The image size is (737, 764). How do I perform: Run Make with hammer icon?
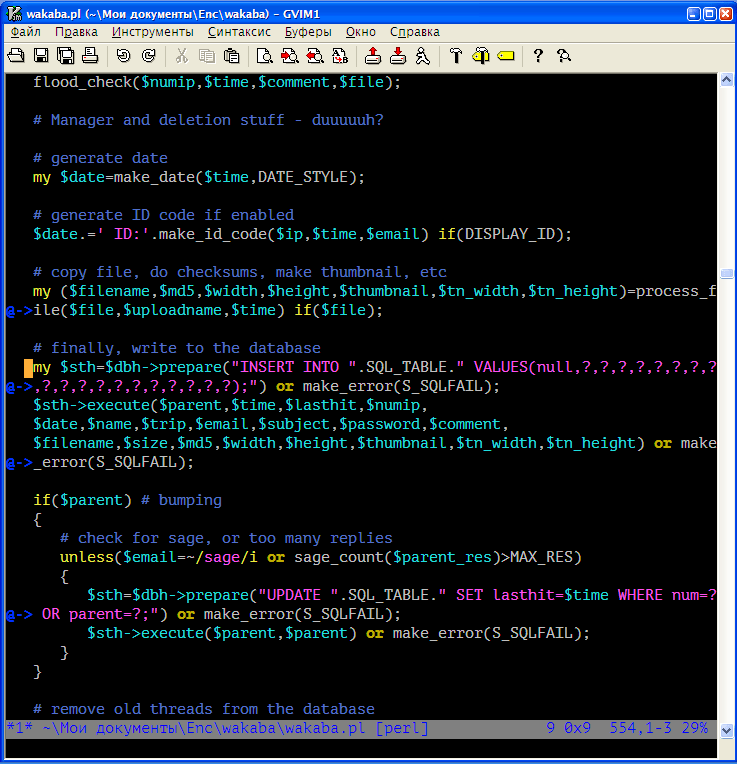click(456, 56)
